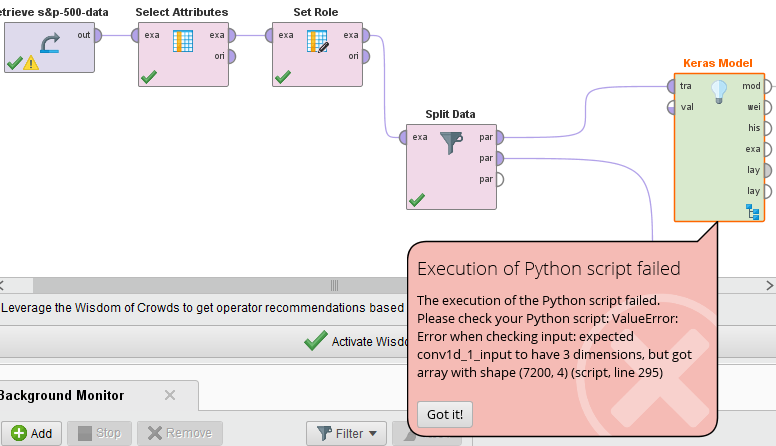Open the Keras Model subprocess icon

point(753,211)
